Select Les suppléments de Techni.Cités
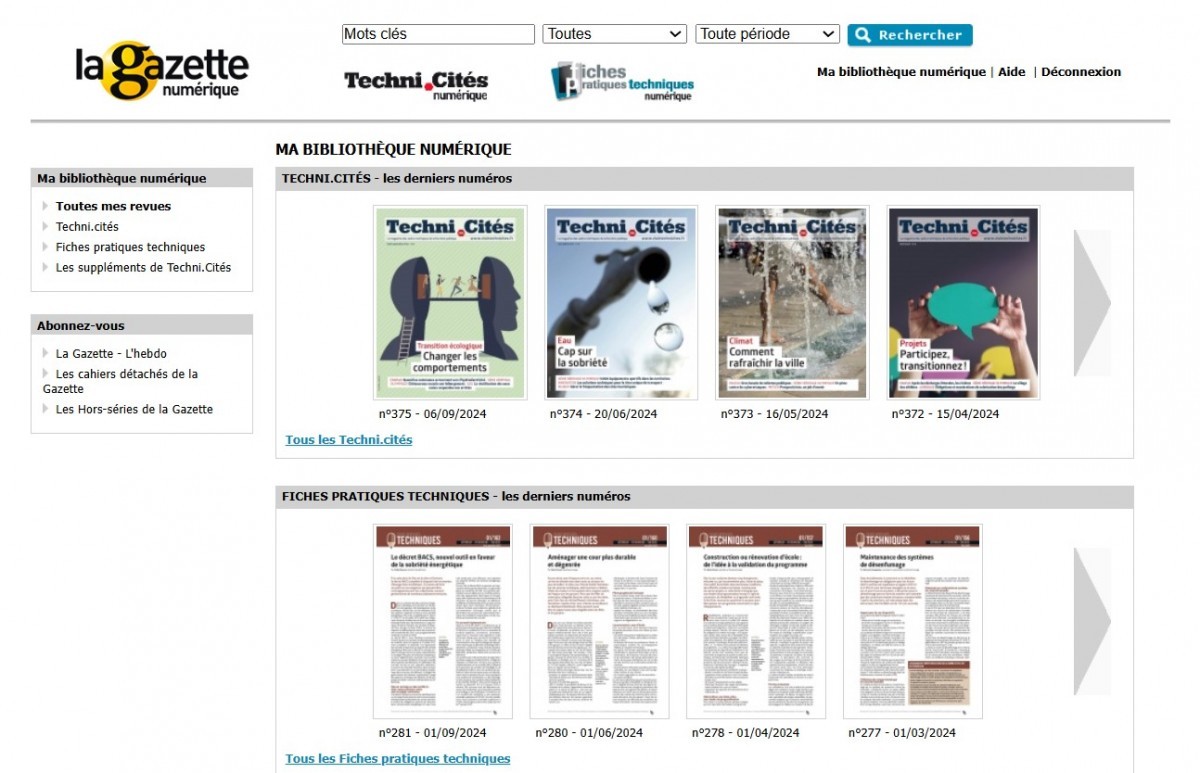Screen dimensions: 1200x773 tap(143, 267)
